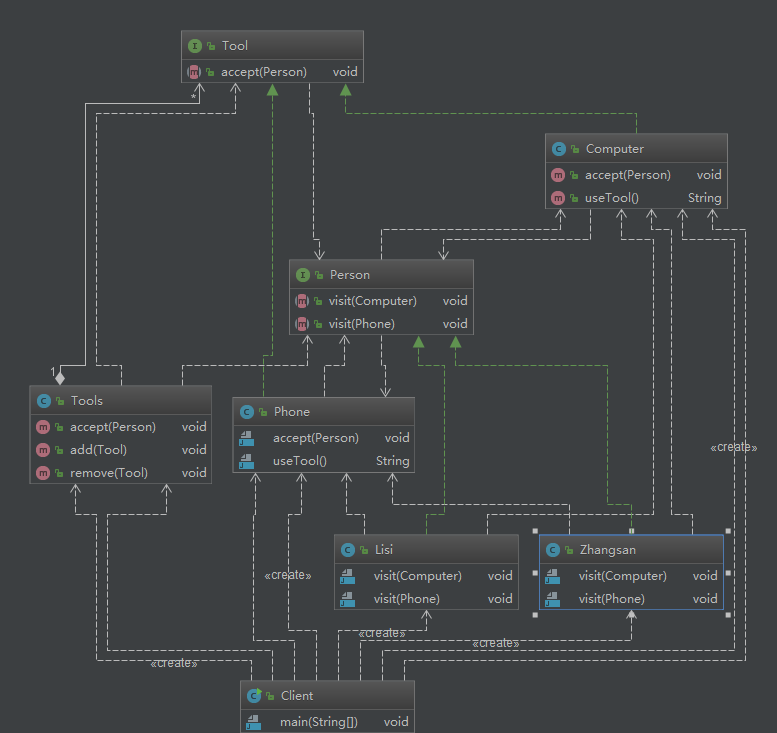Click method icon beside useTool() in Computer

[x=558, y=198]
